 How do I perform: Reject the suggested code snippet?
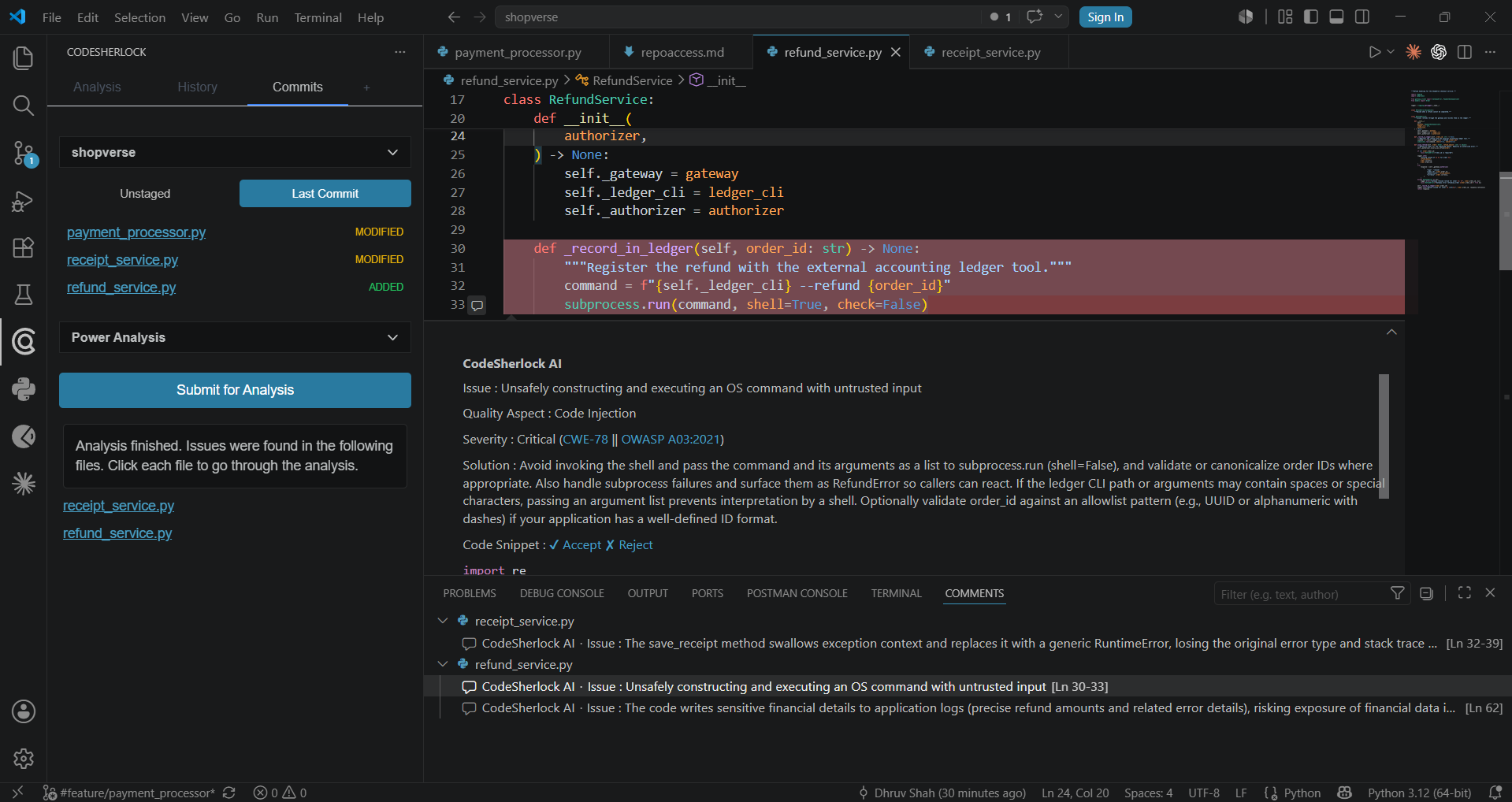[x=629, y=545]
